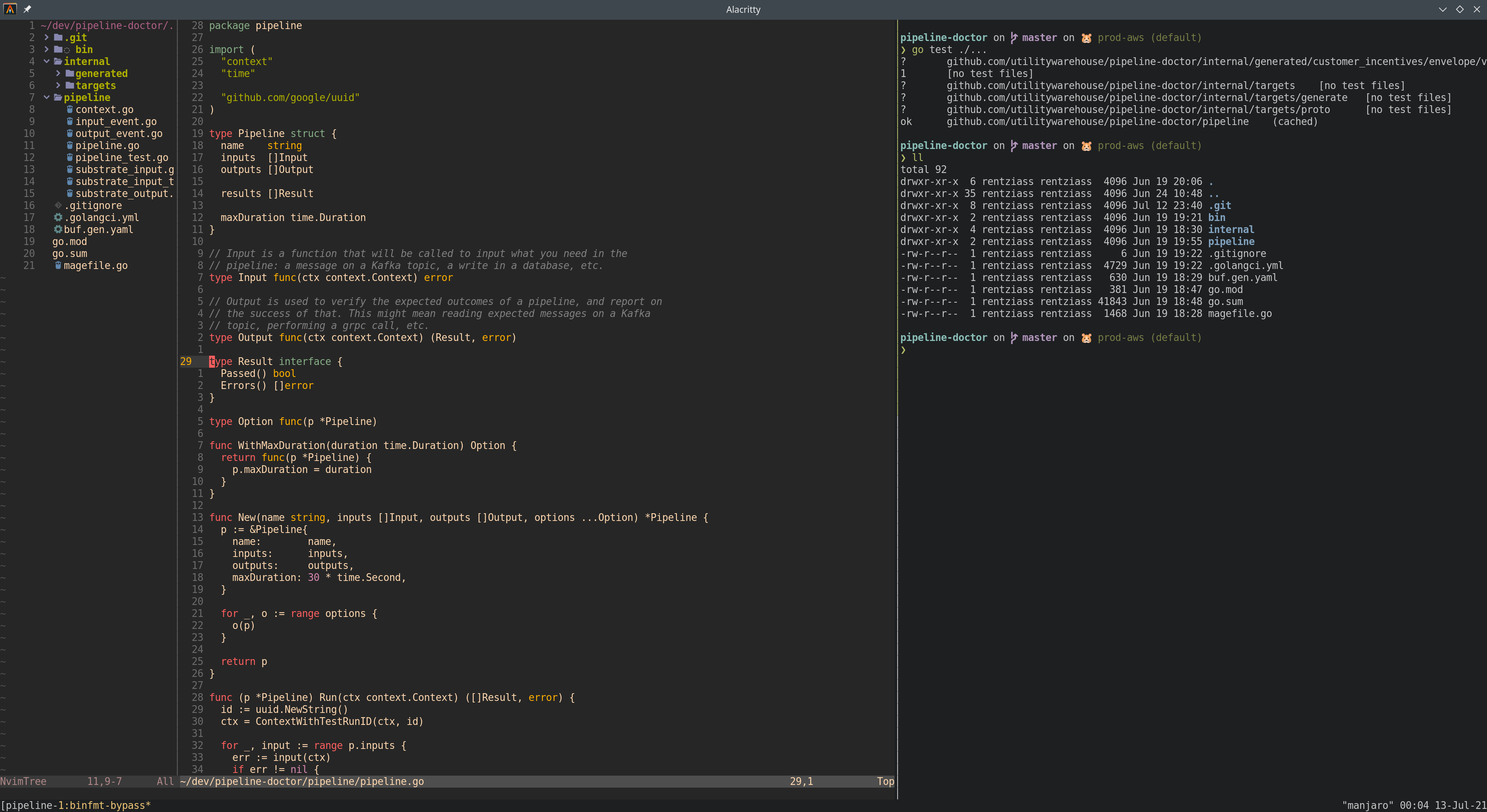1487x812 pixels.
Task: Select go.mod in the file tree
Action: (x=70, y=242)
